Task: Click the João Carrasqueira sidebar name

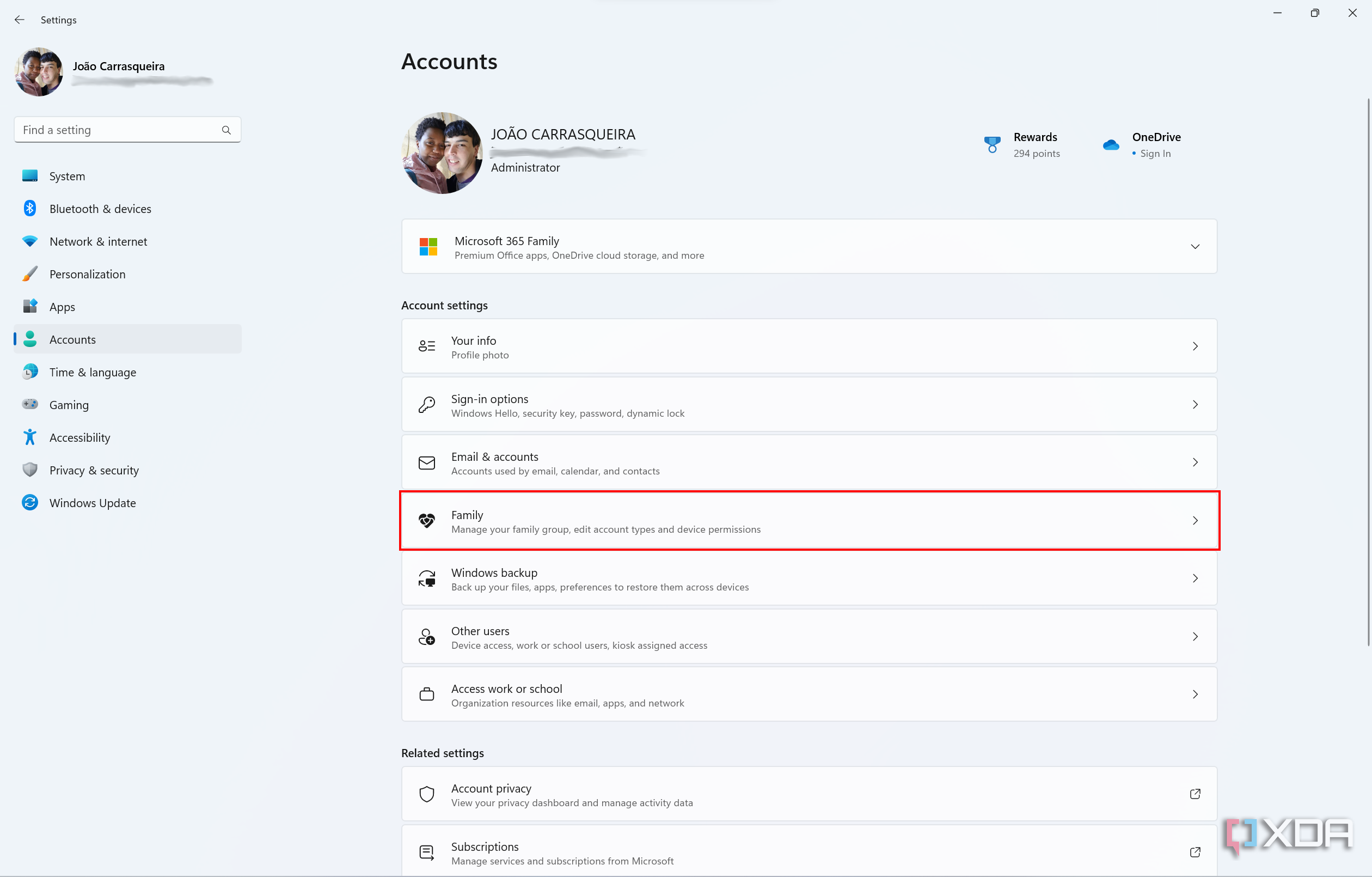Action: pos(119,66)
